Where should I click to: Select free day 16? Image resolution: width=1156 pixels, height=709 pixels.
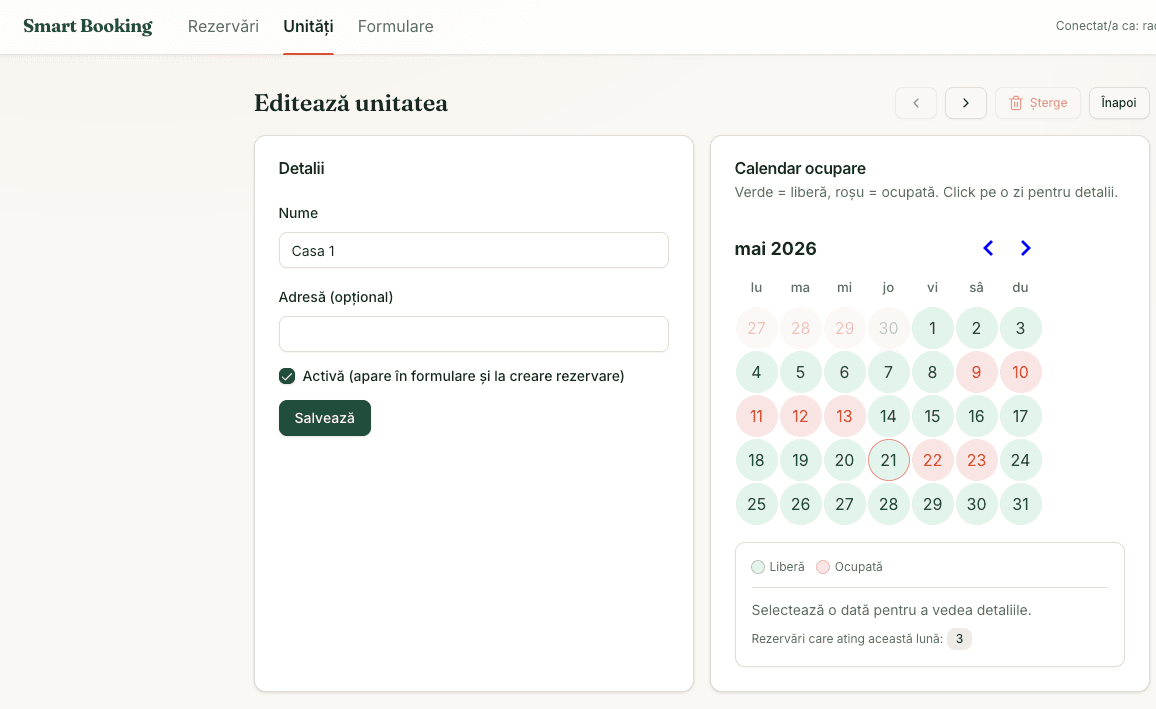pyautogui.click(x=976, y=416)
